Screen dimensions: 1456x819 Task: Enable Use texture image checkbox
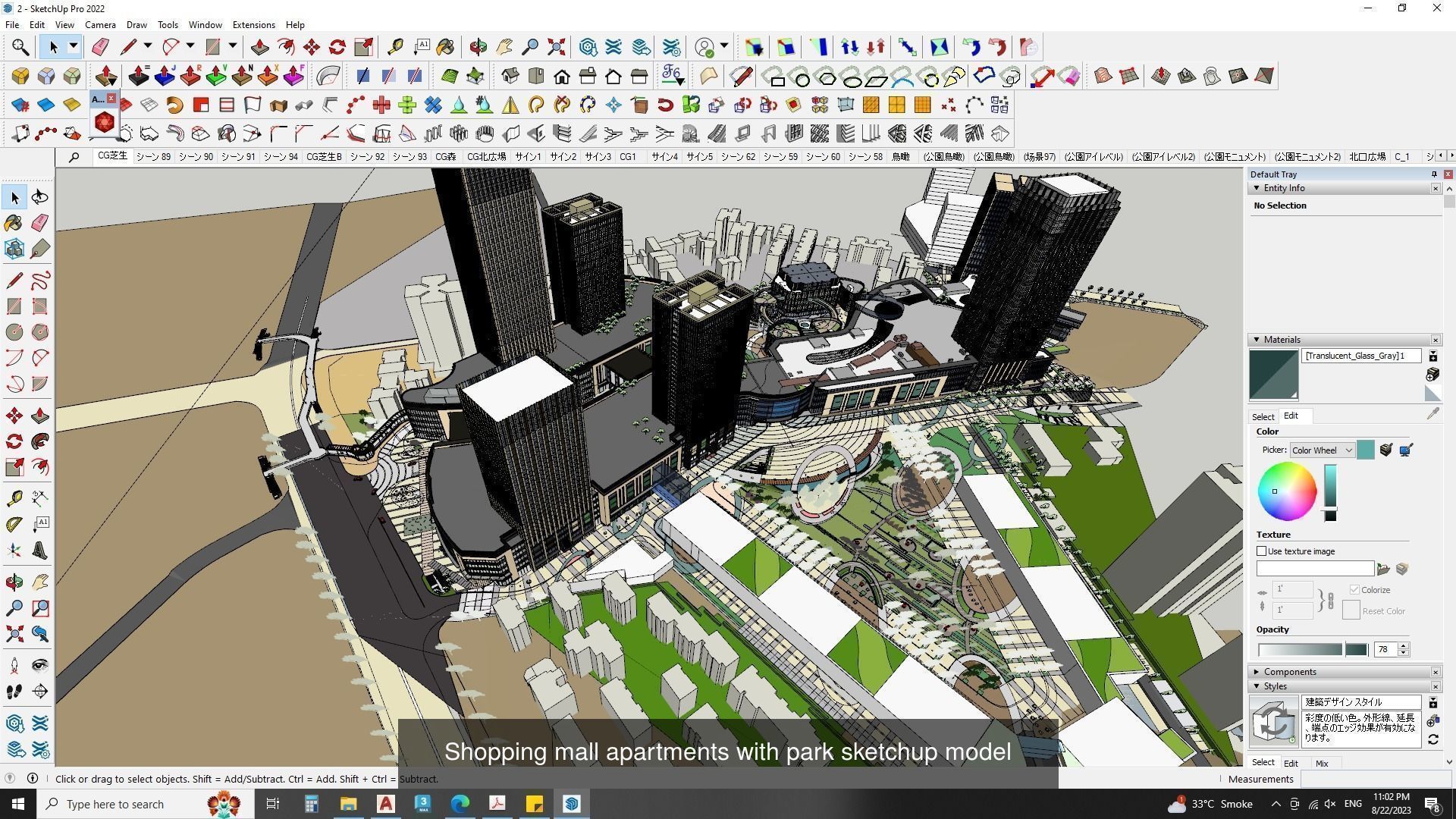point(1262,551)
